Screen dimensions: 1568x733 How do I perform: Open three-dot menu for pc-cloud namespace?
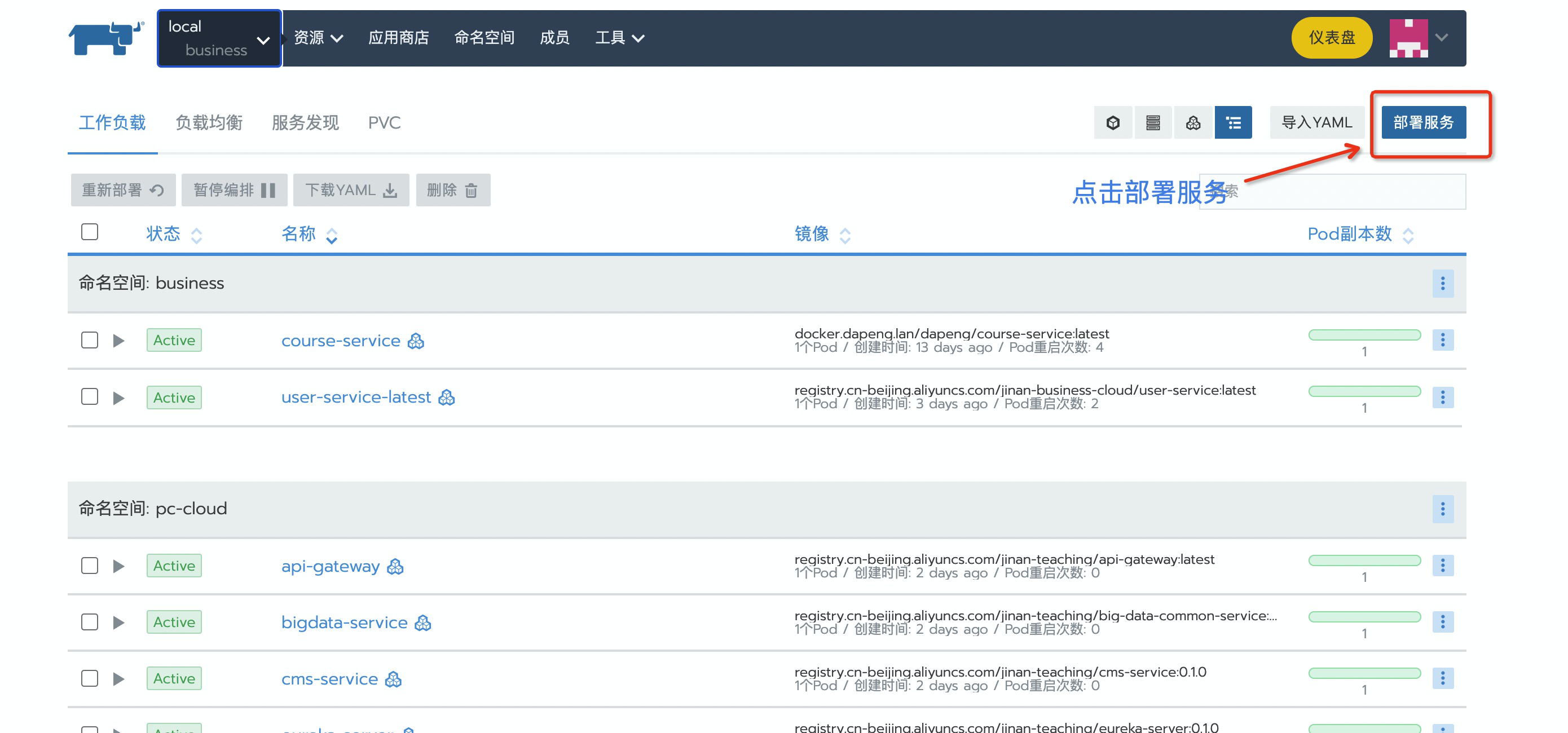tap(1442, 509)
